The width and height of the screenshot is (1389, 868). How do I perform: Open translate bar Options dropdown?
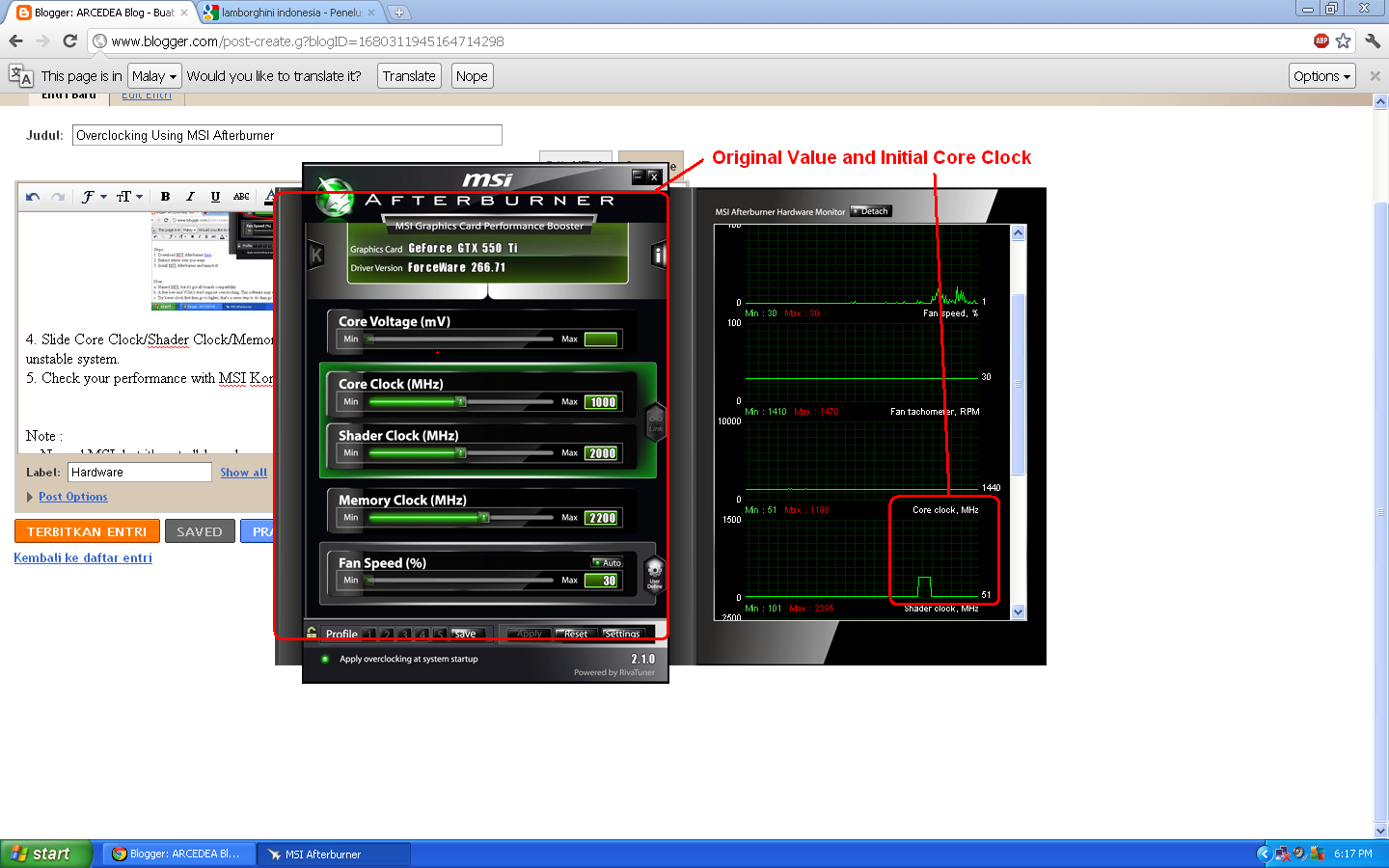coord(1322,76)
